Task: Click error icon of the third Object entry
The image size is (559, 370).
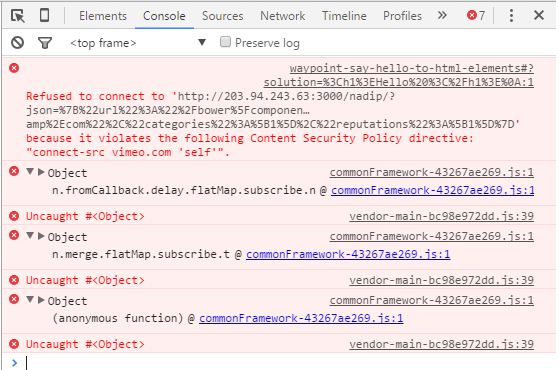Action: point(14,299)
